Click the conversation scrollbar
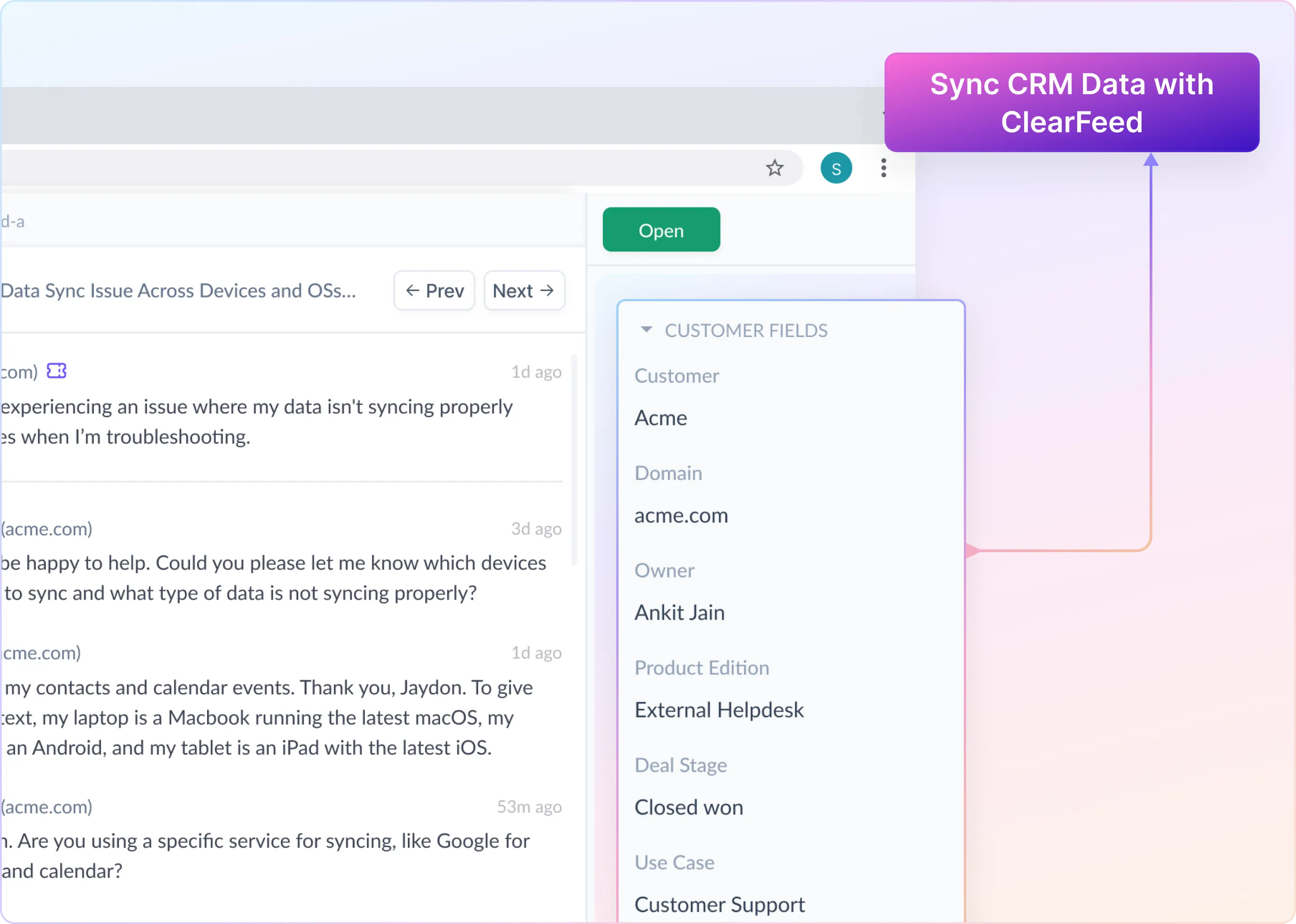The height and width of the screenshot is (924, 1296). pyautogui.click(x=573, y=460)
